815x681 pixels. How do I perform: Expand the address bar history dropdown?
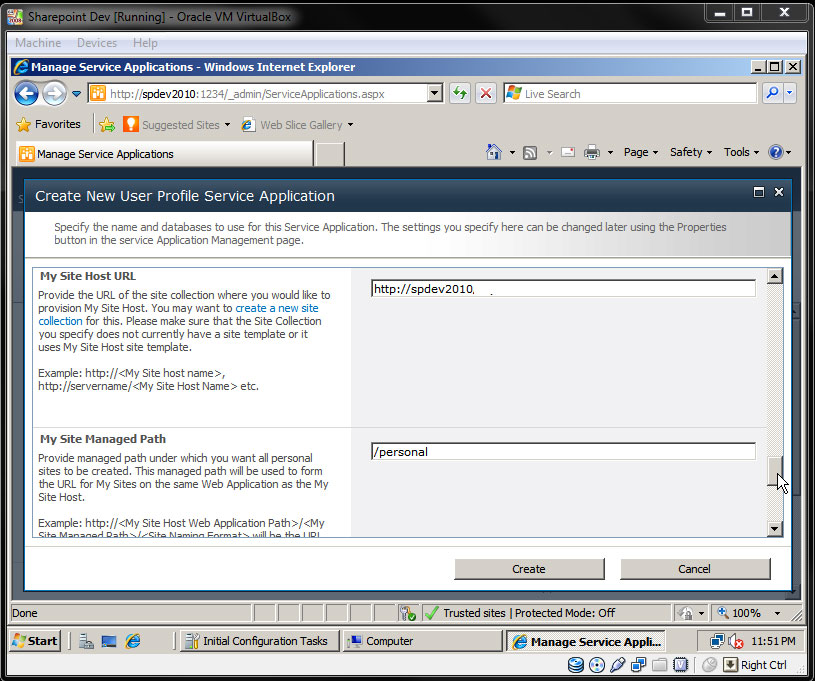pos(435,94)
